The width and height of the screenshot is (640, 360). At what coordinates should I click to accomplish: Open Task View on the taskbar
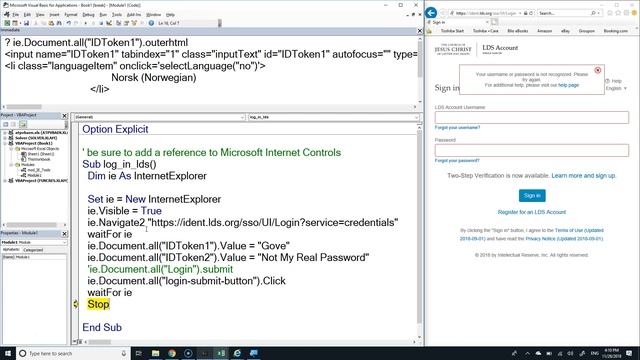coord(138,353)
